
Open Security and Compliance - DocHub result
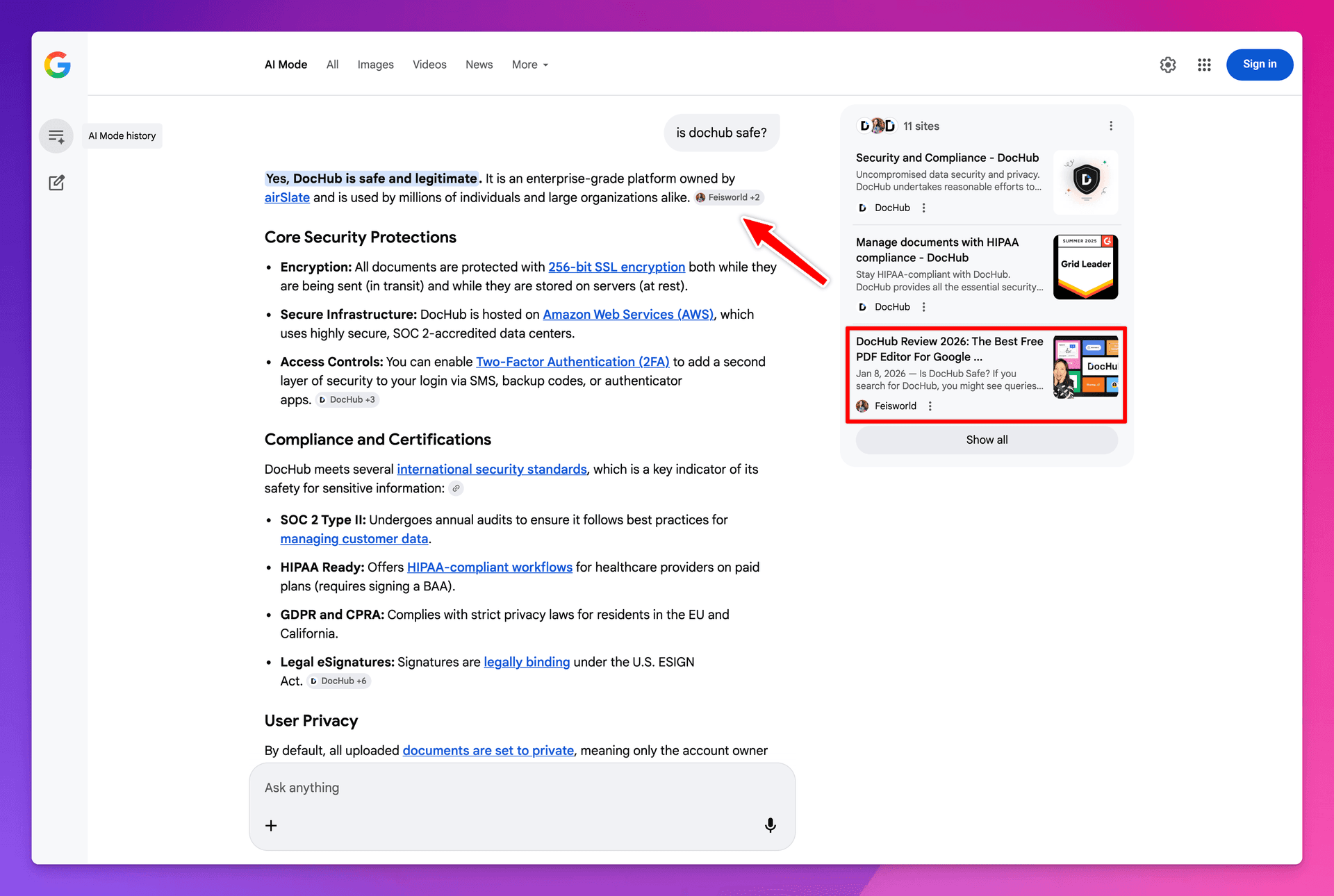pos(947,158)
